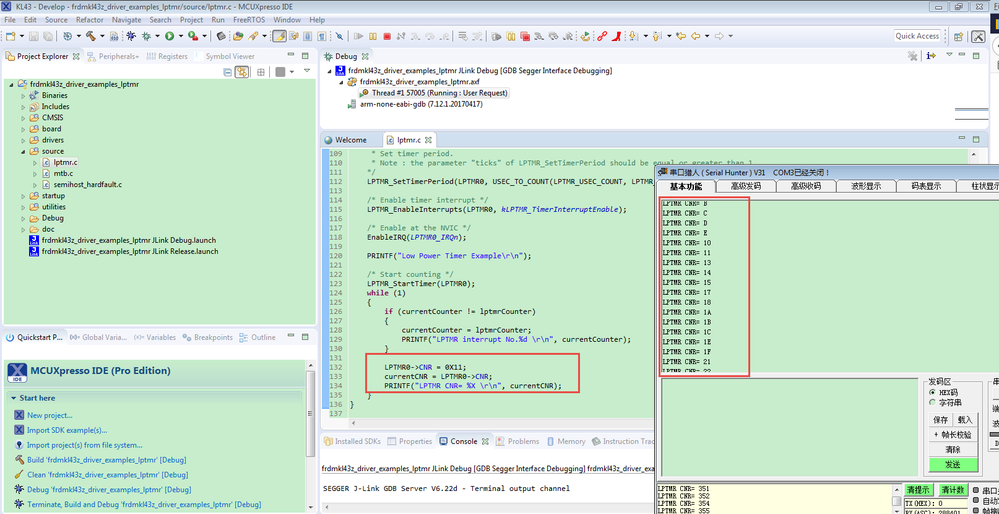Click the green 发送 send button
The image size is (999, 514).
point(952,464)
